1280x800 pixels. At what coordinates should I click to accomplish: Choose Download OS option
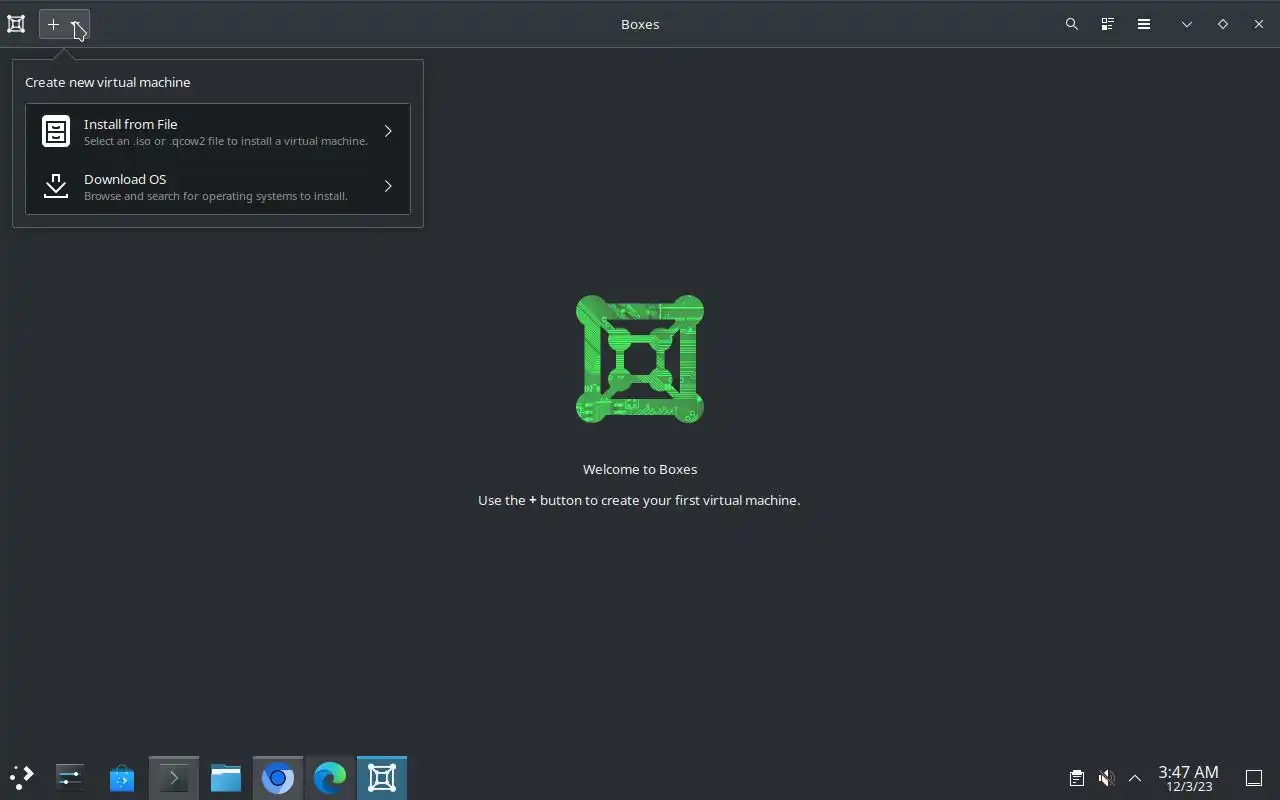[x=218, y=186]
